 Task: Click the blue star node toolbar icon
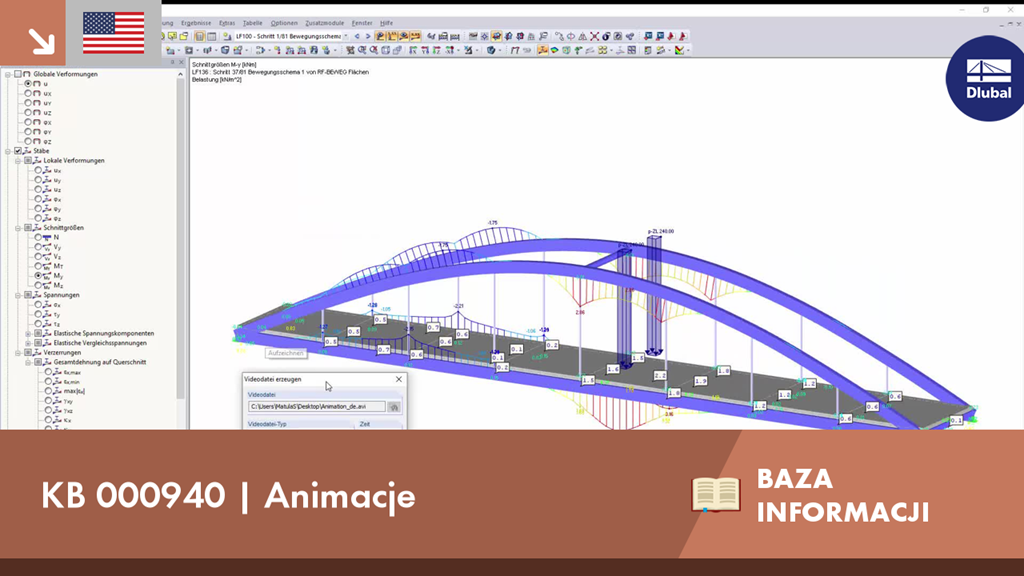(485, 37)
